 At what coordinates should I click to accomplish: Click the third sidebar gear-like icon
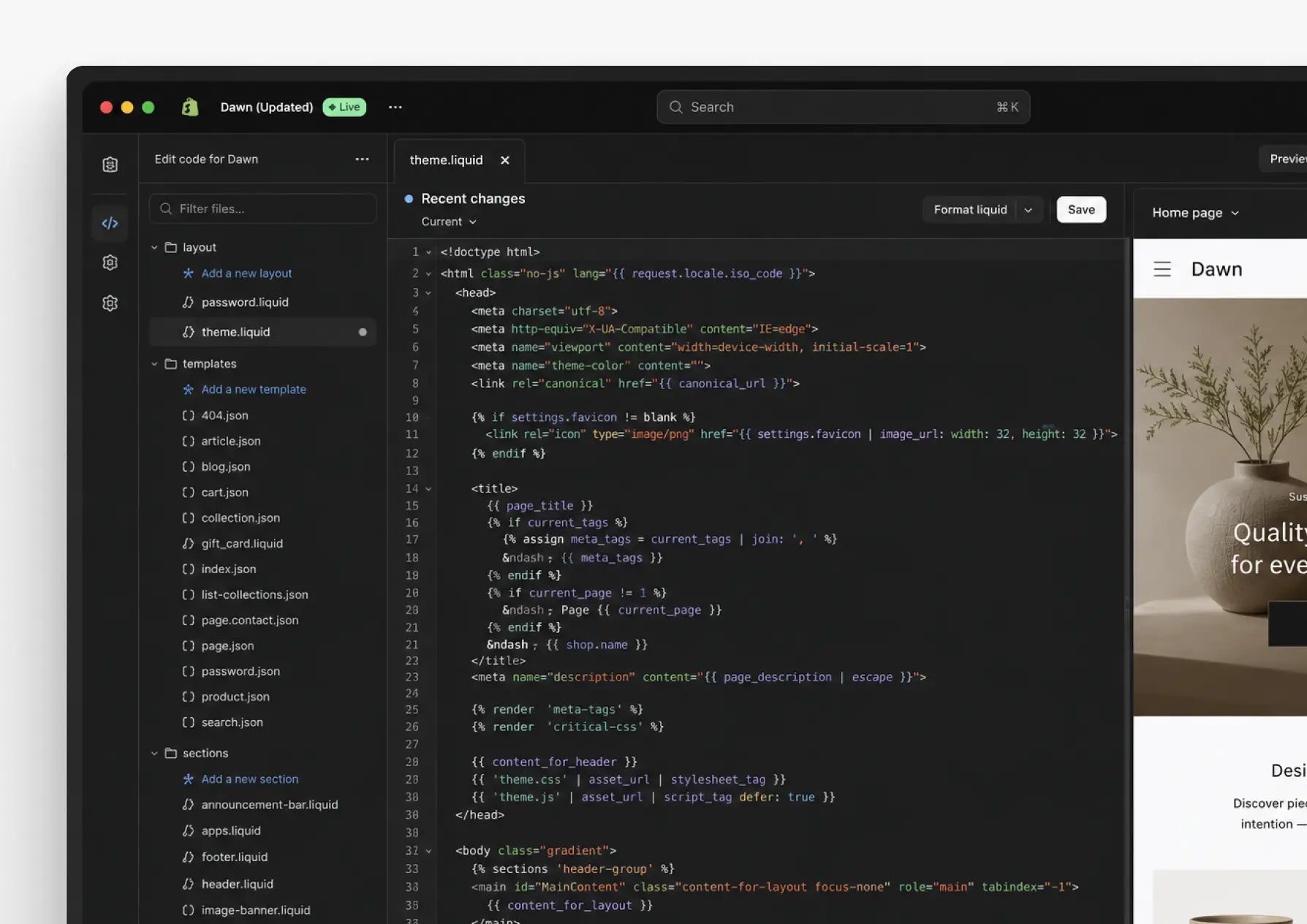click(110, 262)
